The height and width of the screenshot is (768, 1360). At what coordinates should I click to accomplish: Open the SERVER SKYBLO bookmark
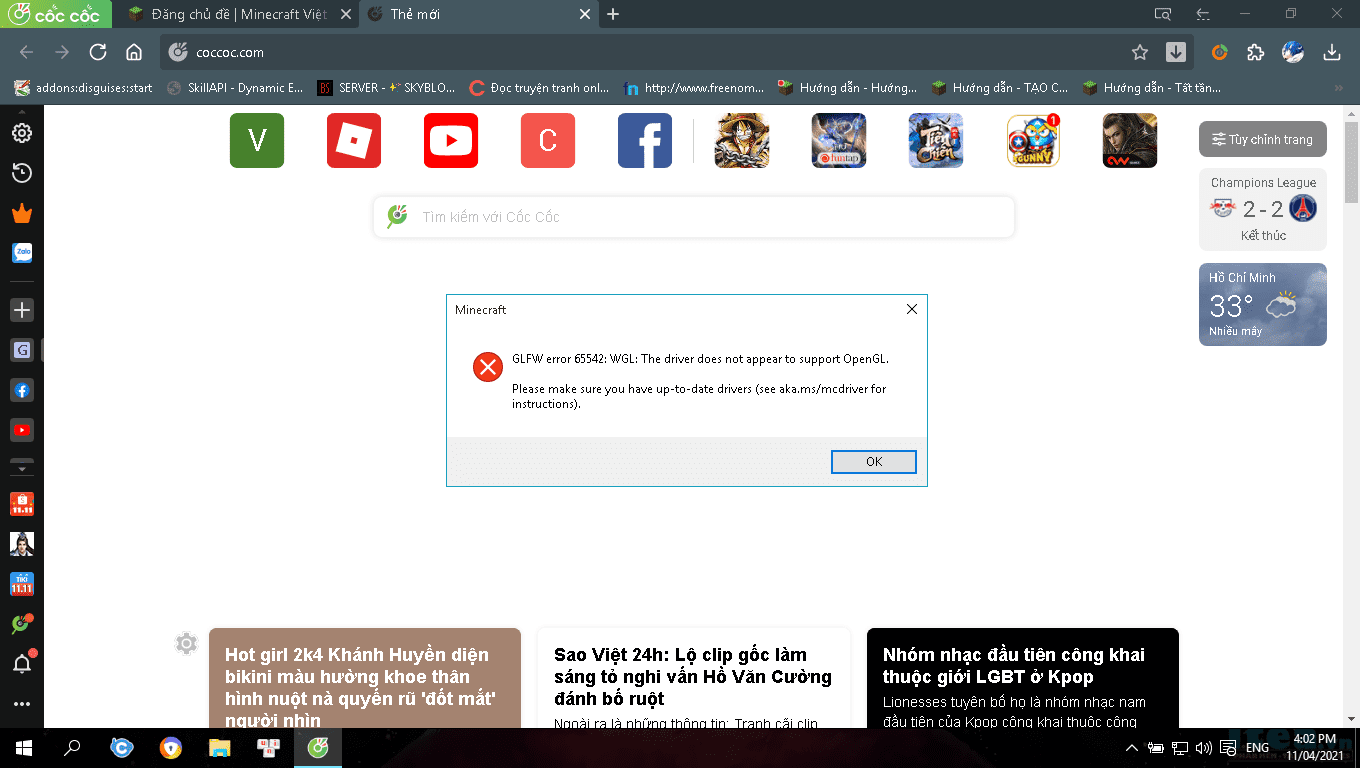(x=386, y=88)
